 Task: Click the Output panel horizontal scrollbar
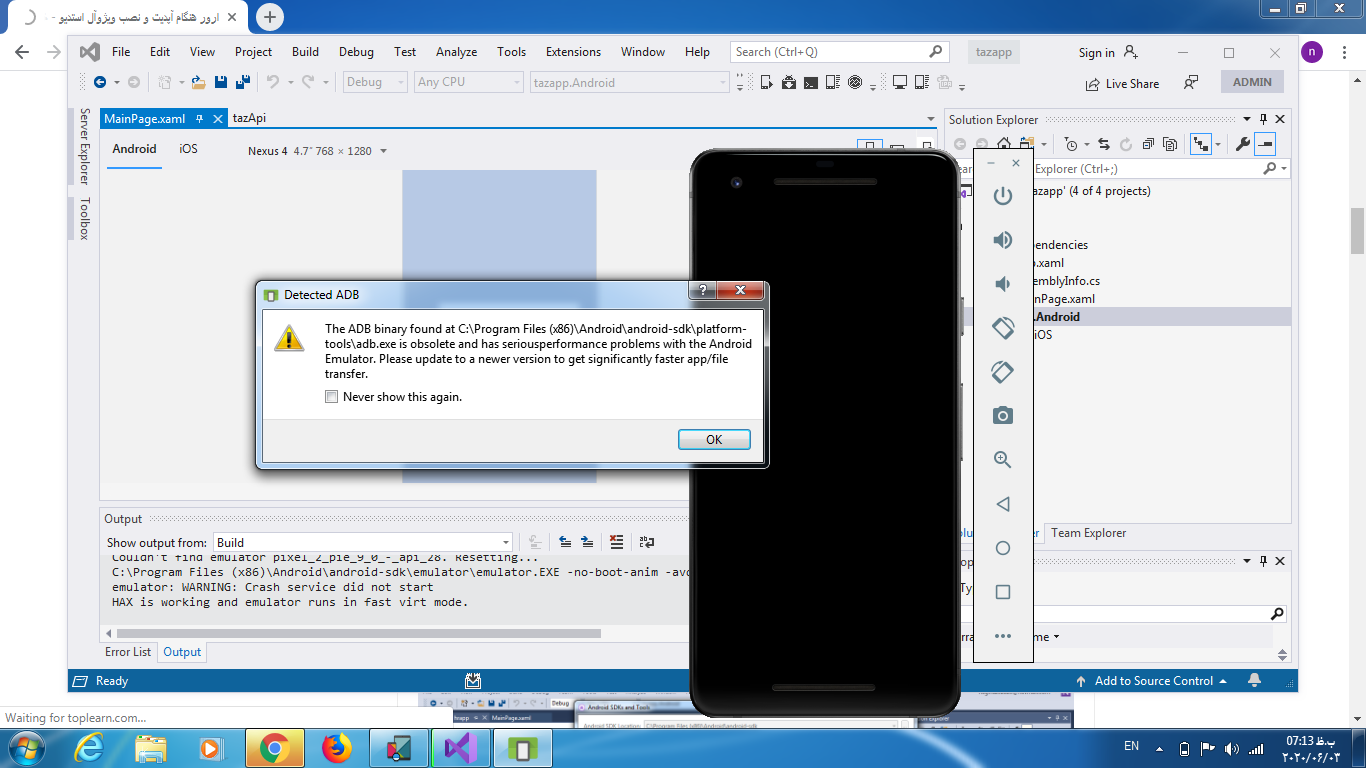[x=358, y=633]
